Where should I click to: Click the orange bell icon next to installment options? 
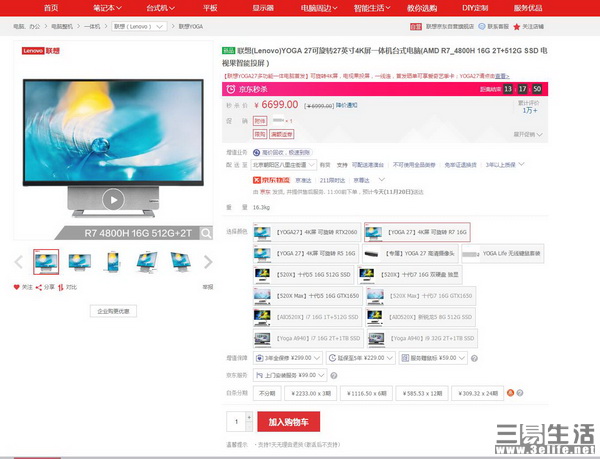click(510, 393)
